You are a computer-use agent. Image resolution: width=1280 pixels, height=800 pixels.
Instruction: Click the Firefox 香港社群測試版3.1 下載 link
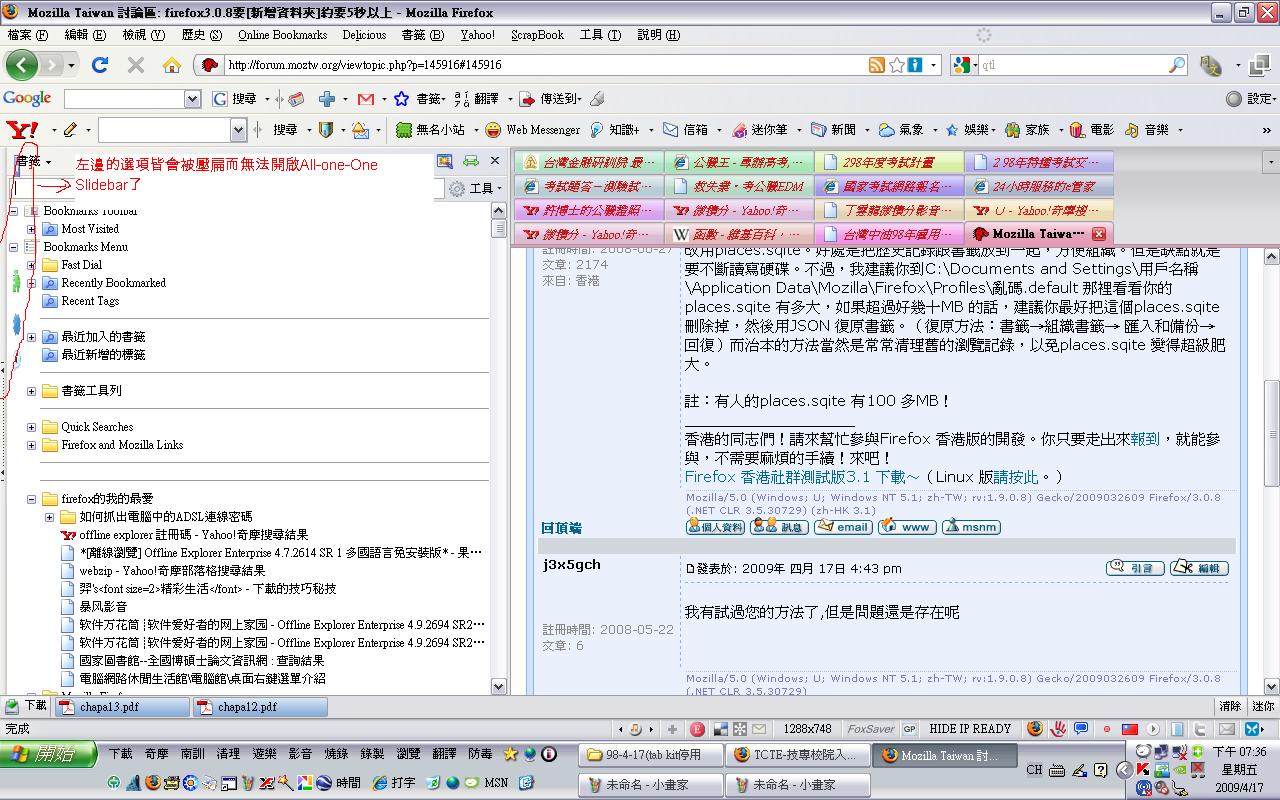pos(801,477)
